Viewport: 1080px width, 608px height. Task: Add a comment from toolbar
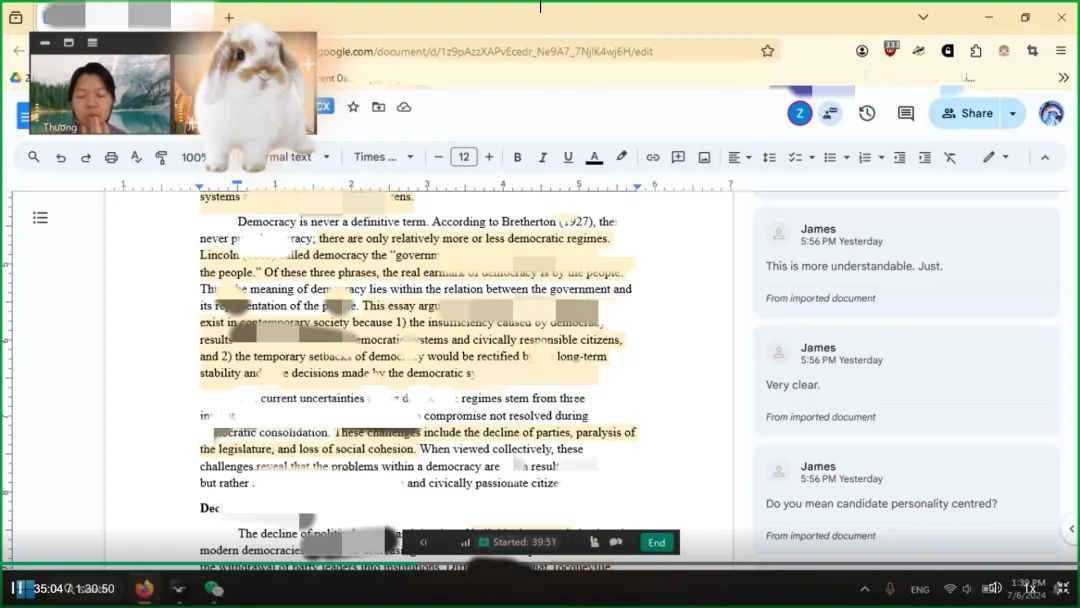tap(678, 158)
